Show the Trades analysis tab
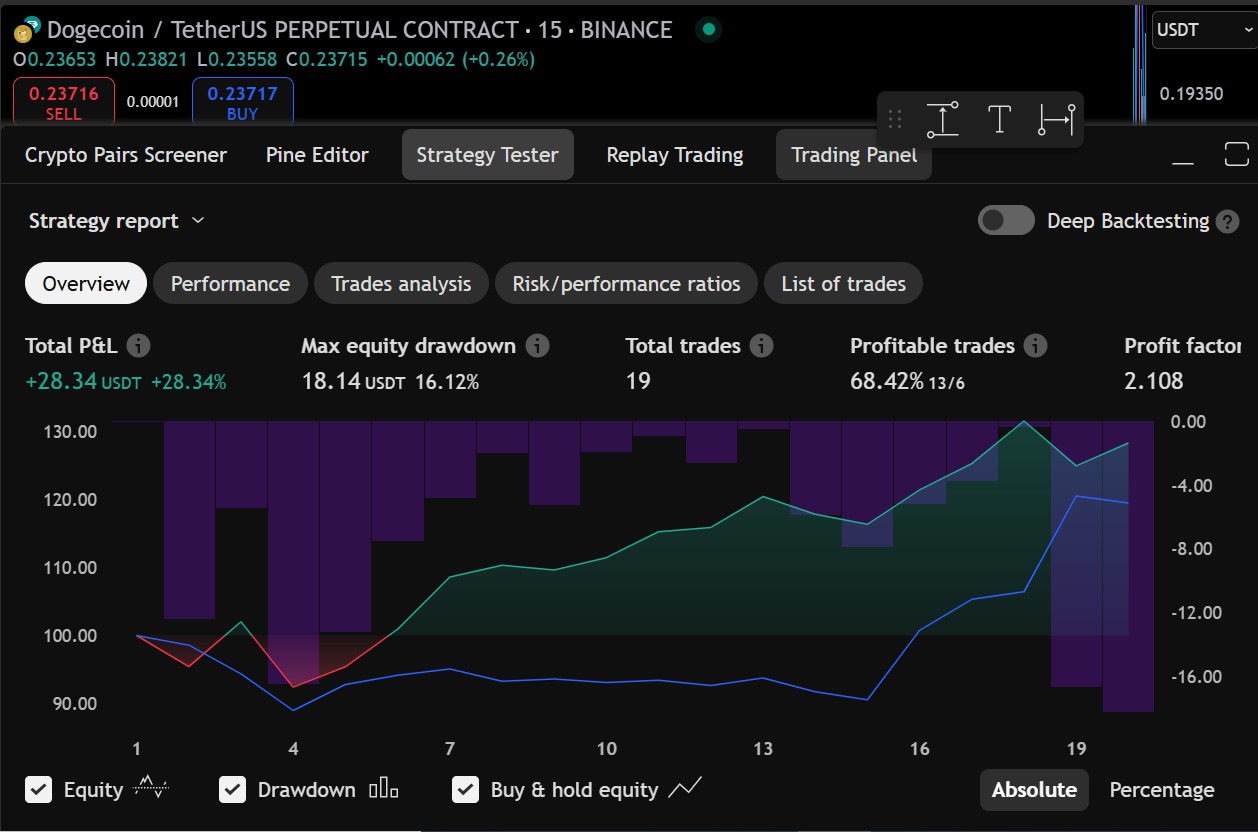 [x=401, y=284]
